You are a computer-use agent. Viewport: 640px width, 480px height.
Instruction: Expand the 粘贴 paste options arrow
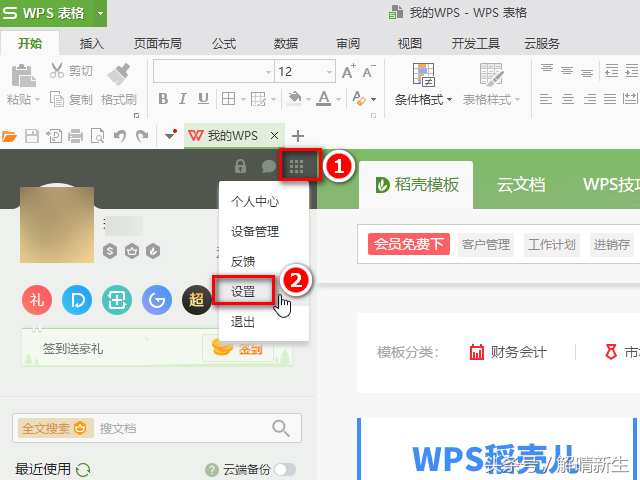38,99
